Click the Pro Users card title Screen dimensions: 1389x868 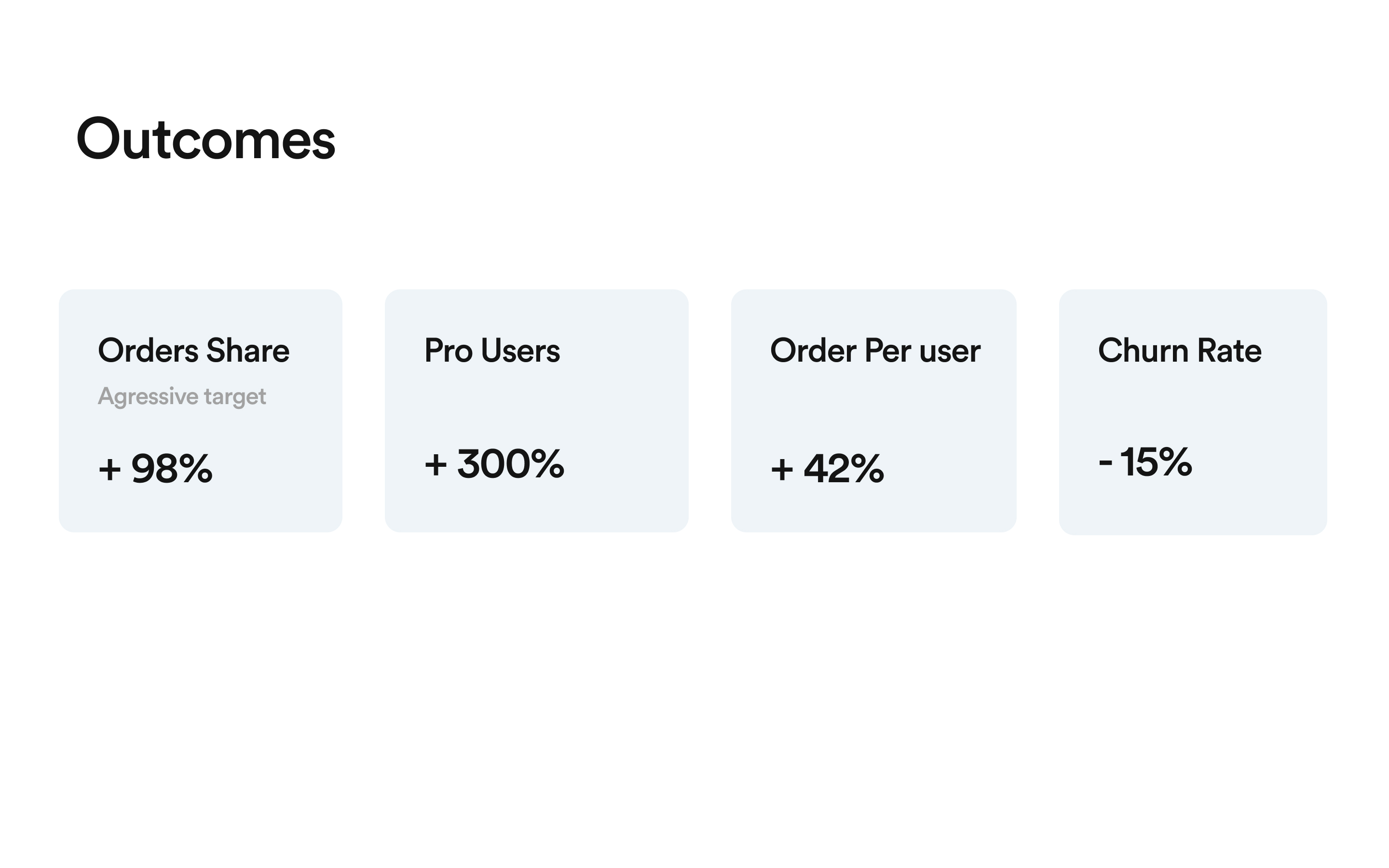coord(492,350)
